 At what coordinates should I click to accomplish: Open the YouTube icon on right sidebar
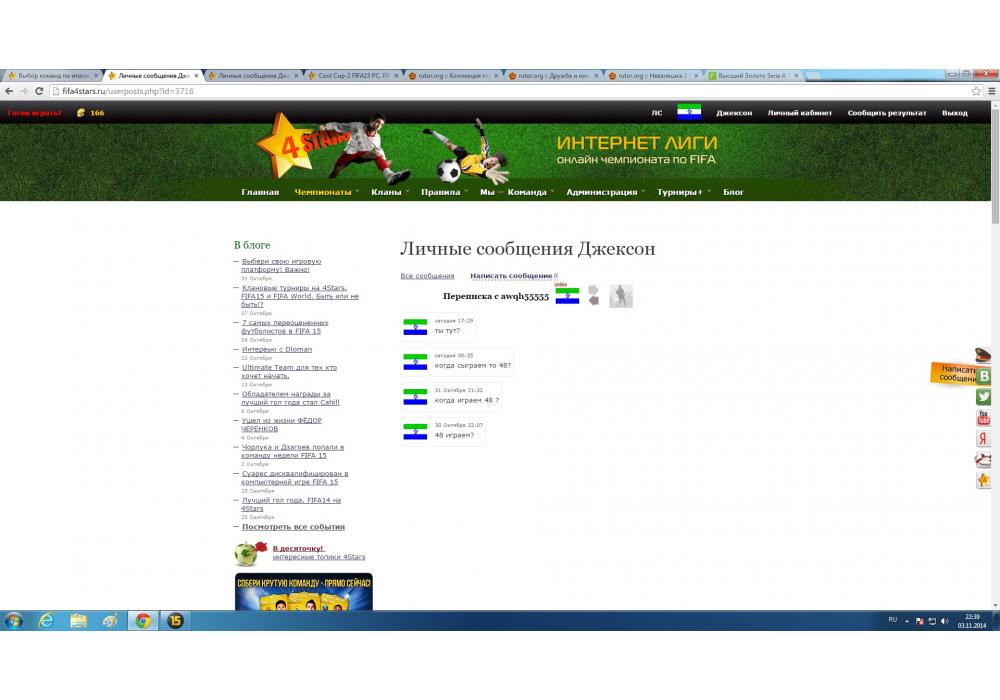[x=984, y=418]
